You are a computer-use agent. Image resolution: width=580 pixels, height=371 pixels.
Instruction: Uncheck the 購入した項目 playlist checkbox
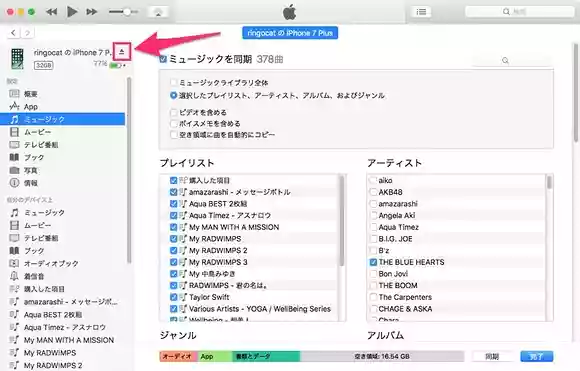[x=173, y=181]
